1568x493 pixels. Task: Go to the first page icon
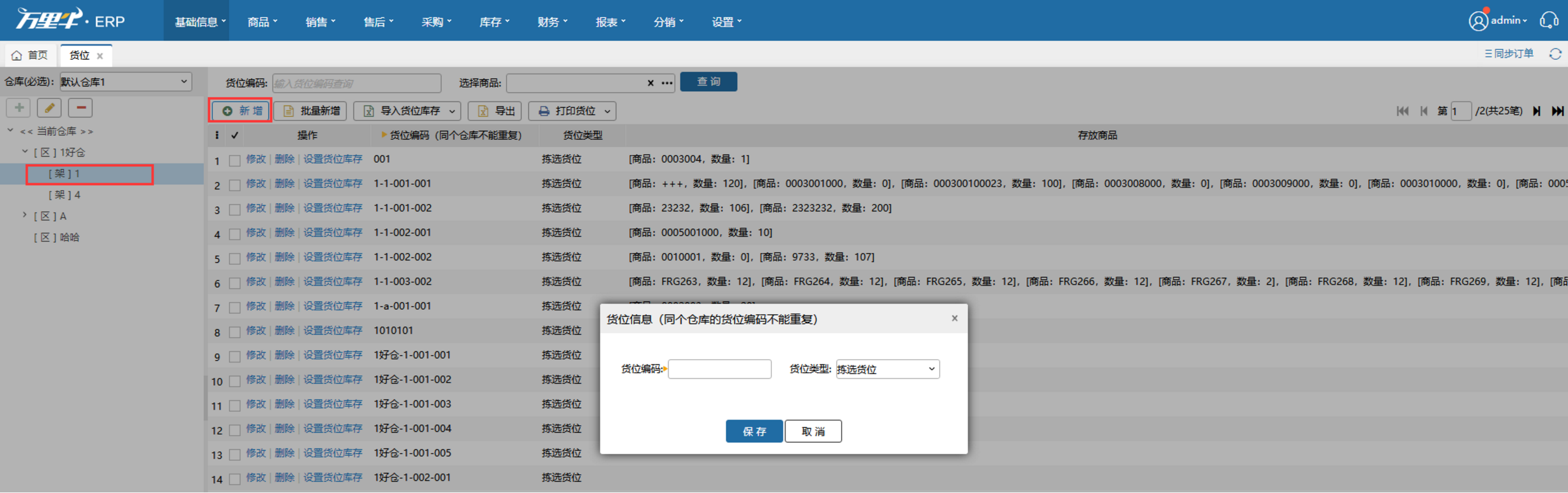click(1403, 111)
